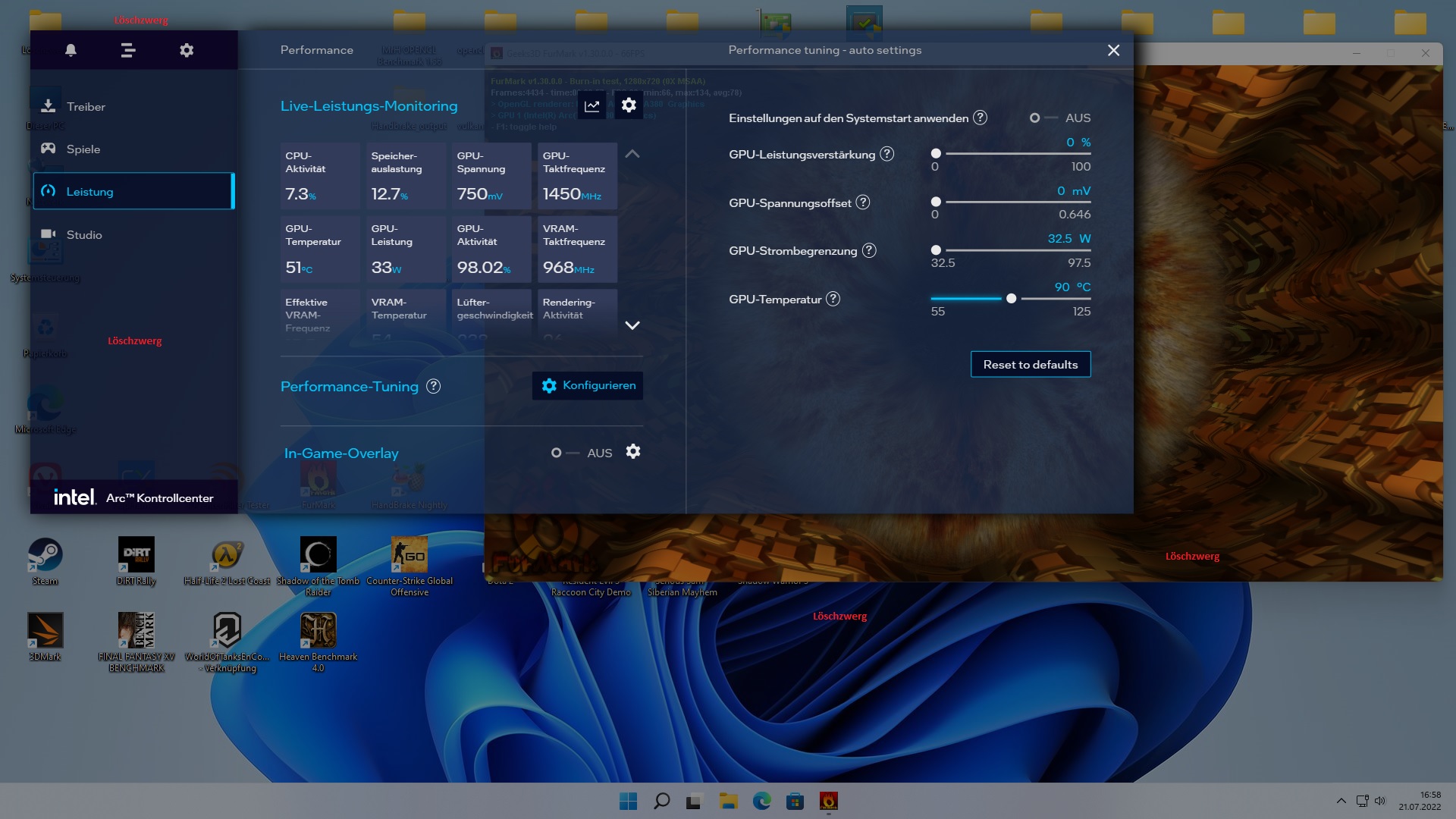
Task: Open the list menu icon in sidebar header
Action: tap(128, 50)
